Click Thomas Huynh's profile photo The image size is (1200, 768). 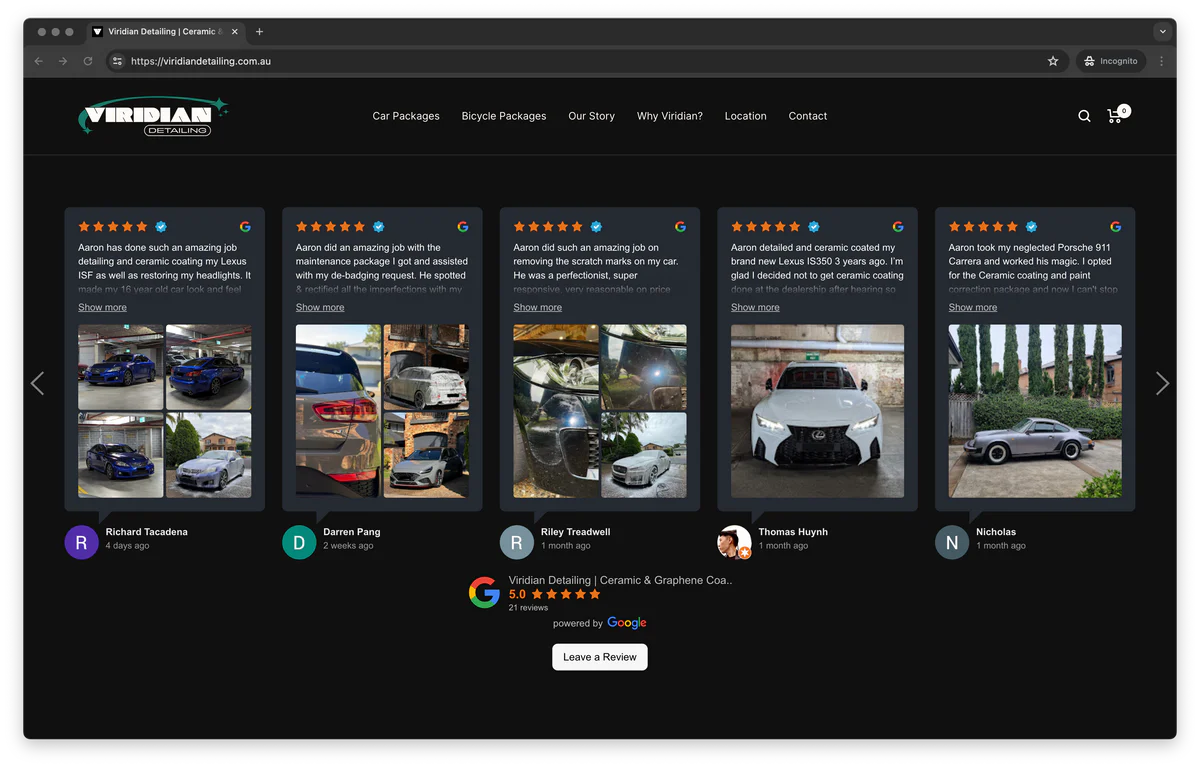(734, 543)
